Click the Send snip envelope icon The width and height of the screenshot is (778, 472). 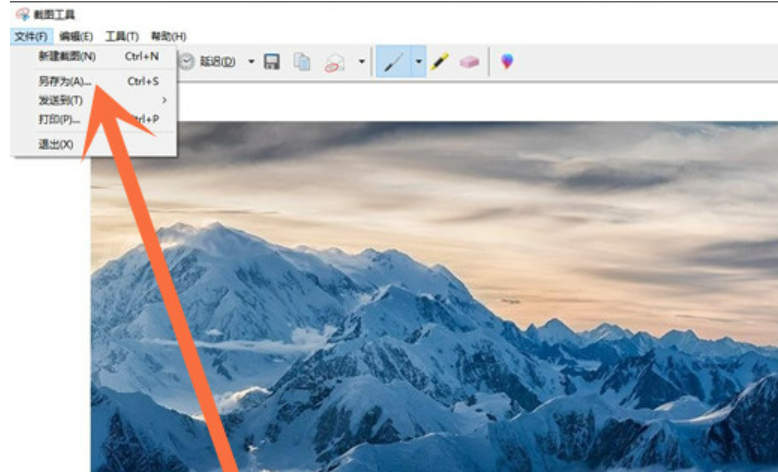[334, 62]
